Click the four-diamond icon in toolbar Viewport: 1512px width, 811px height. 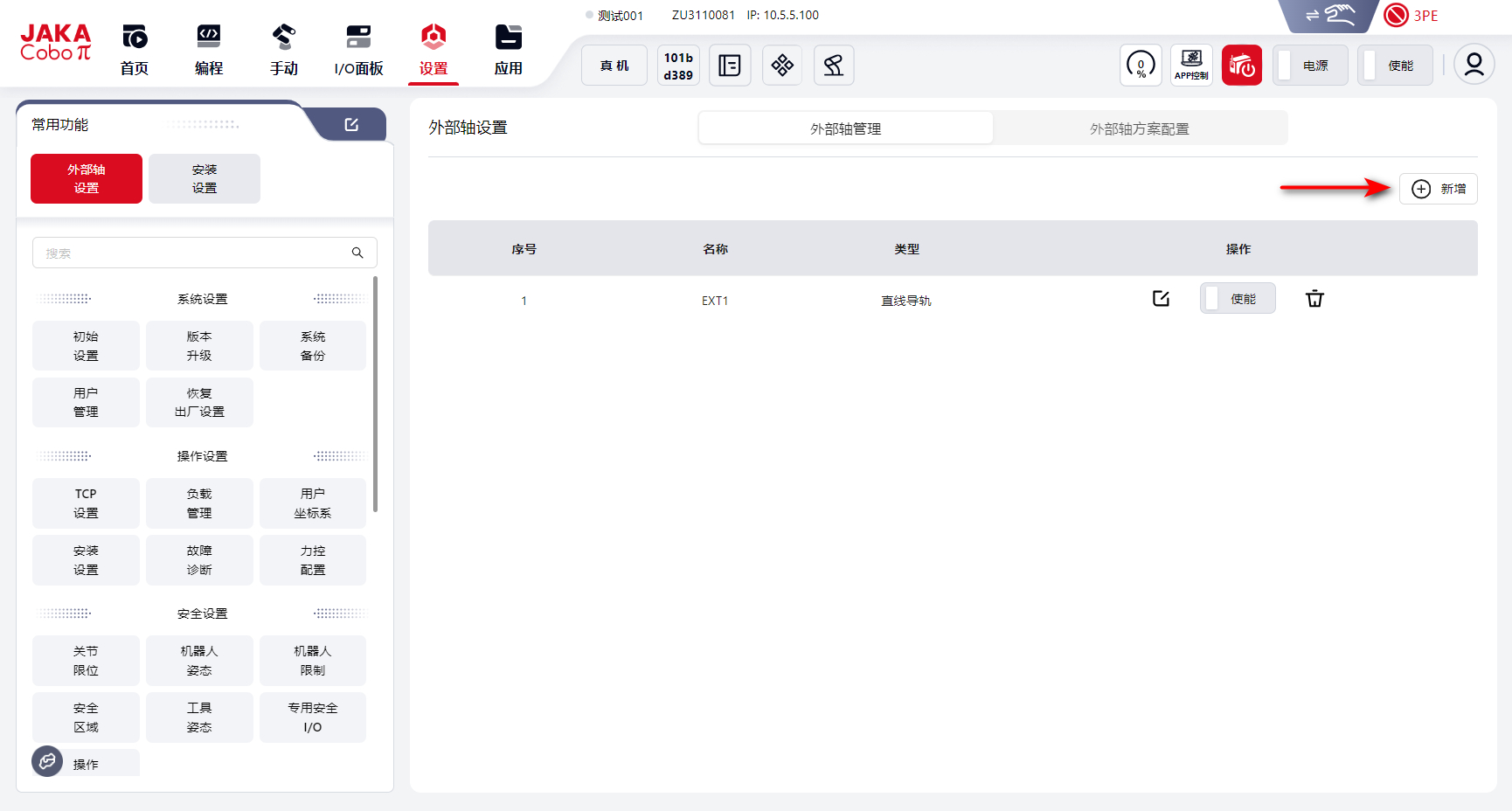782,65
